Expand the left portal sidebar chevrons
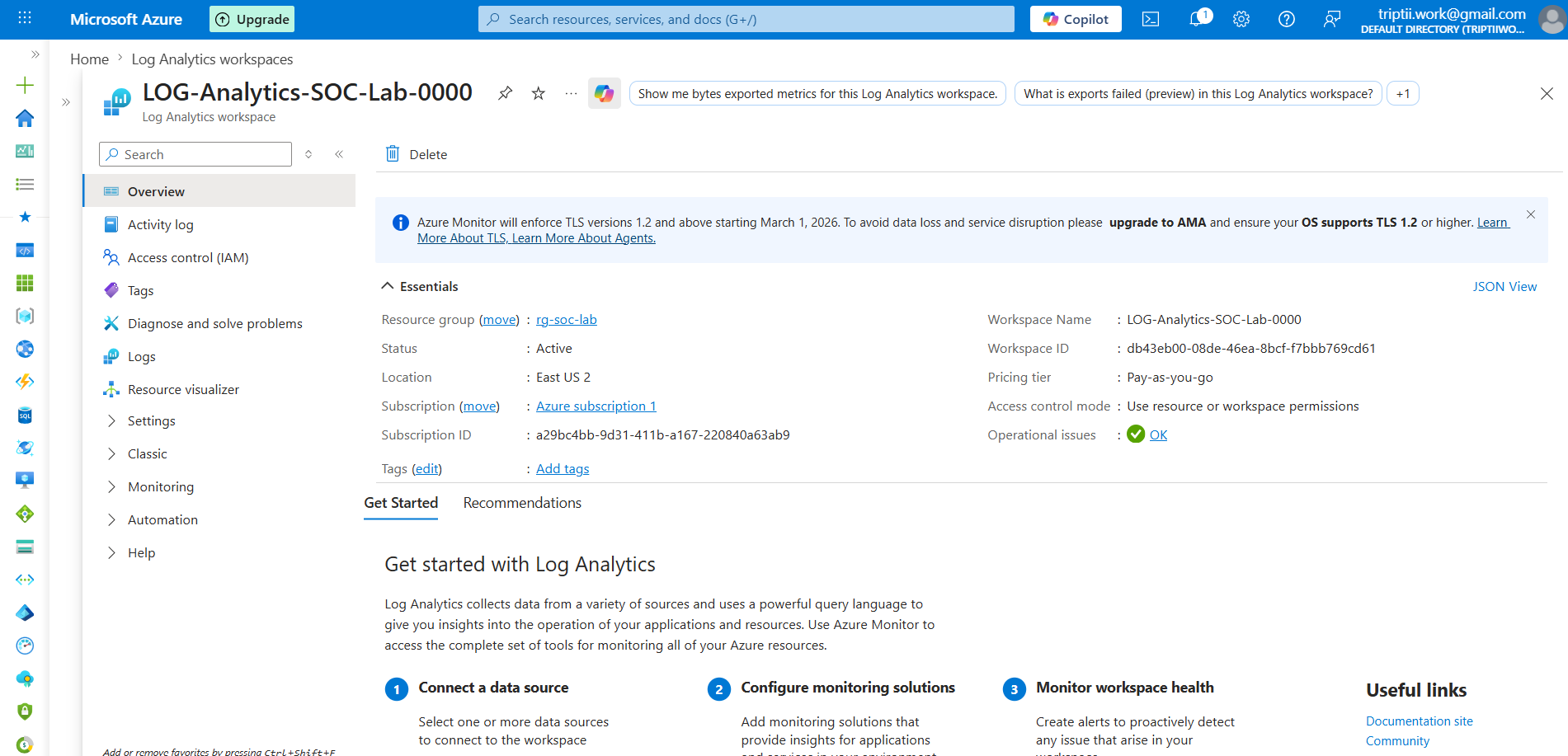 tap(35, 54)
